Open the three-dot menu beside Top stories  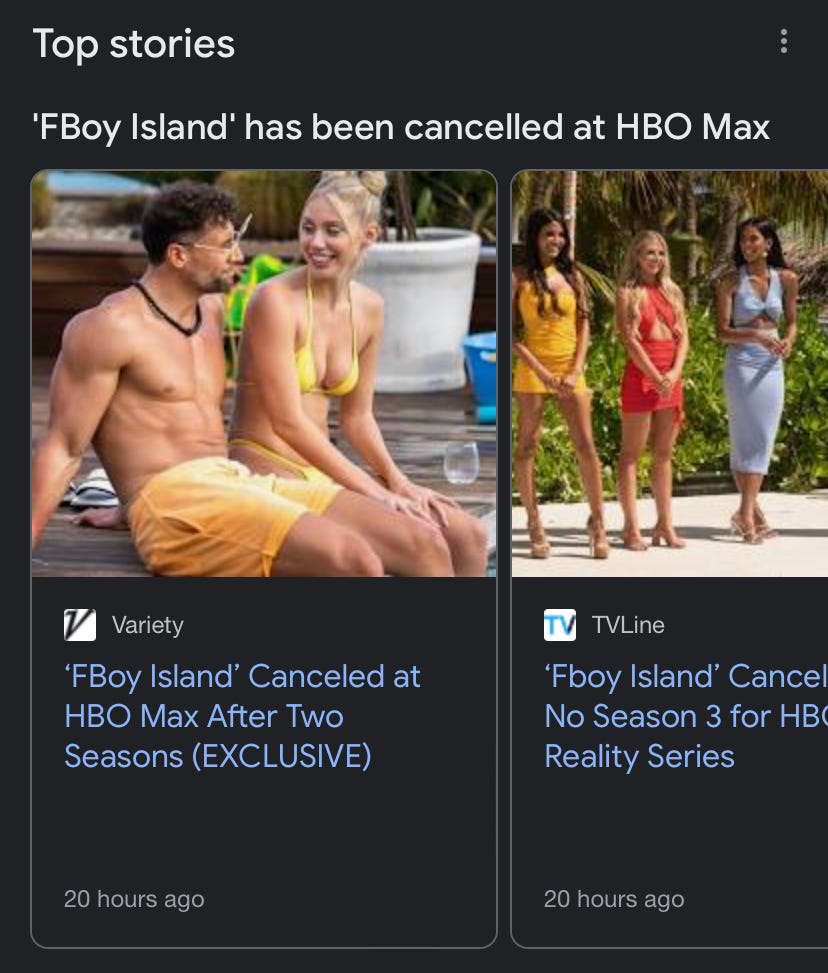pos(784,42)
